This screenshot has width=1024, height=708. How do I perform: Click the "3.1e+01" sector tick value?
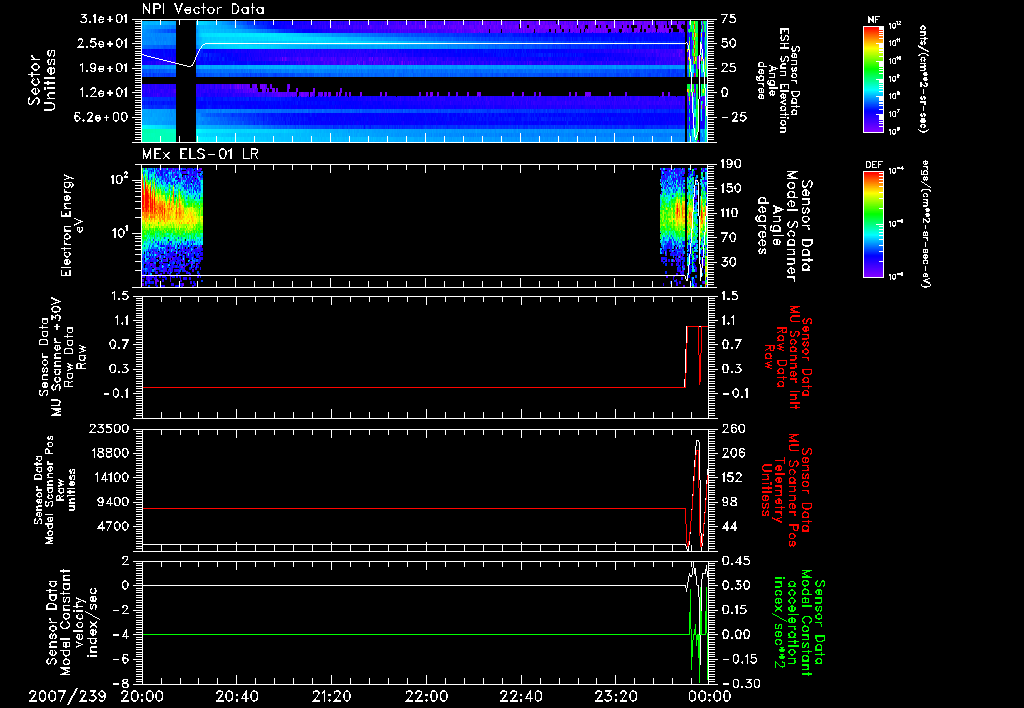tap(105, 19)
